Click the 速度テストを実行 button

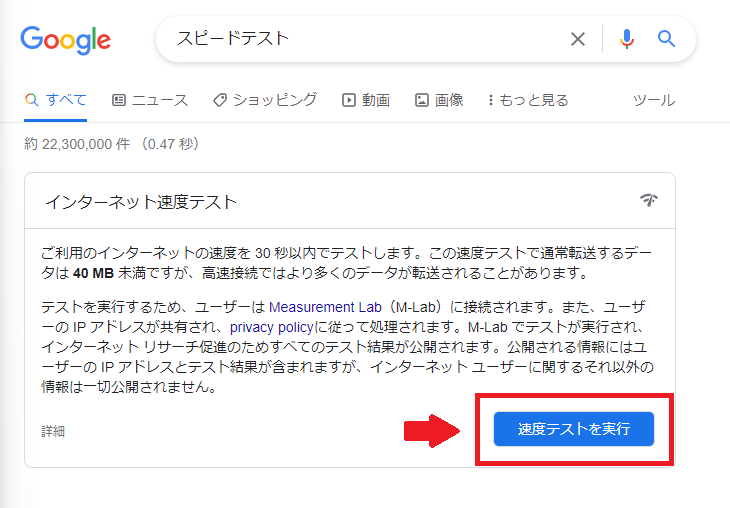(574, 429)
